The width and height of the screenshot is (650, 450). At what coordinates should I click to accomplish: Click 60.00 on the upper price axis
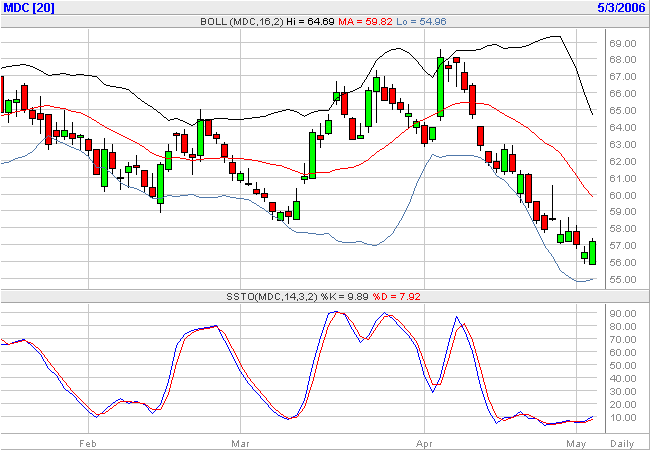(x=623, y=195)
